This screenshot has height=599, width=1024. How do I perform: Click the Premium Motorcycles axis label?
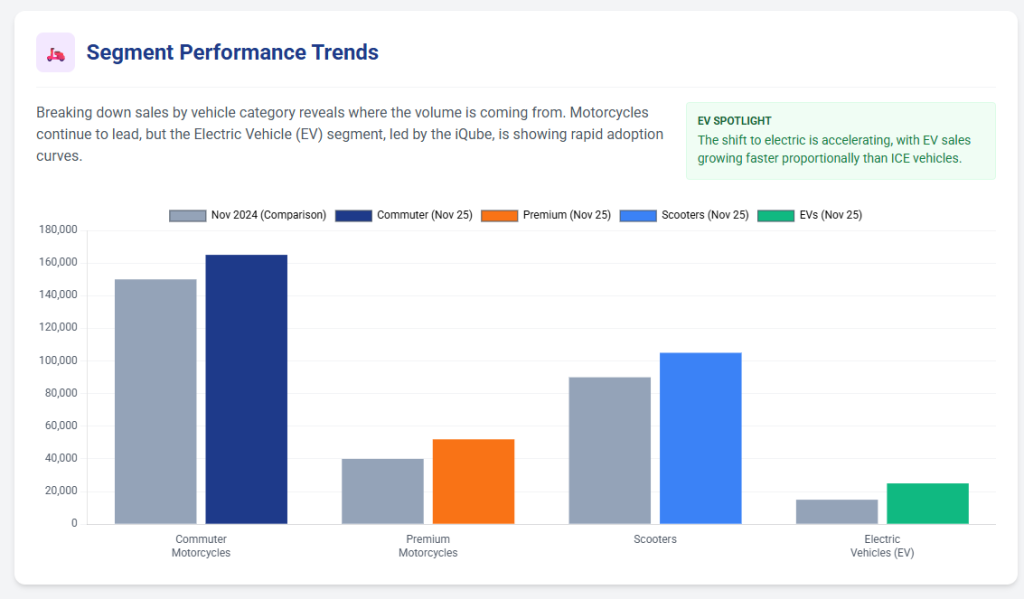click(x=428, y=546)
